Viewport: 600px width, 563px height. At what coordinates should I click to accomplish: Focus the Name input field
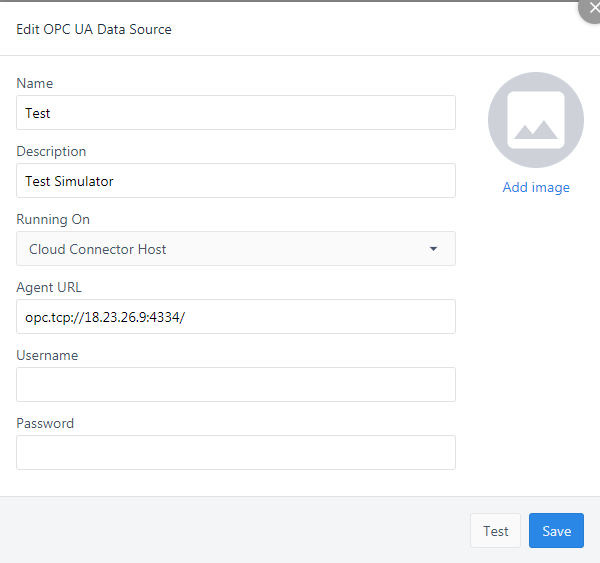(x=236, y=113)
